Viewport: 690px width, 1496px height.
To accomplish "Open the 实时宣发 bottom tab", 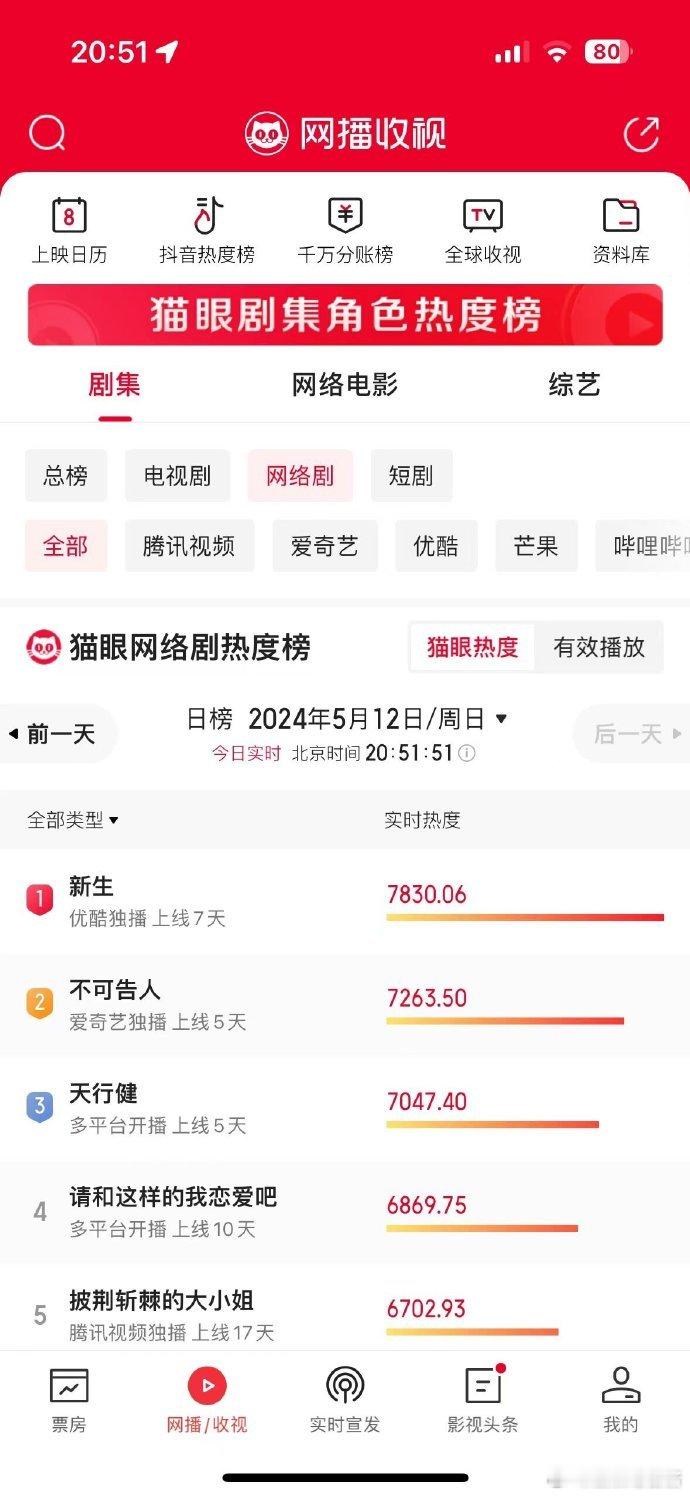I will (x=345, y=1400).
